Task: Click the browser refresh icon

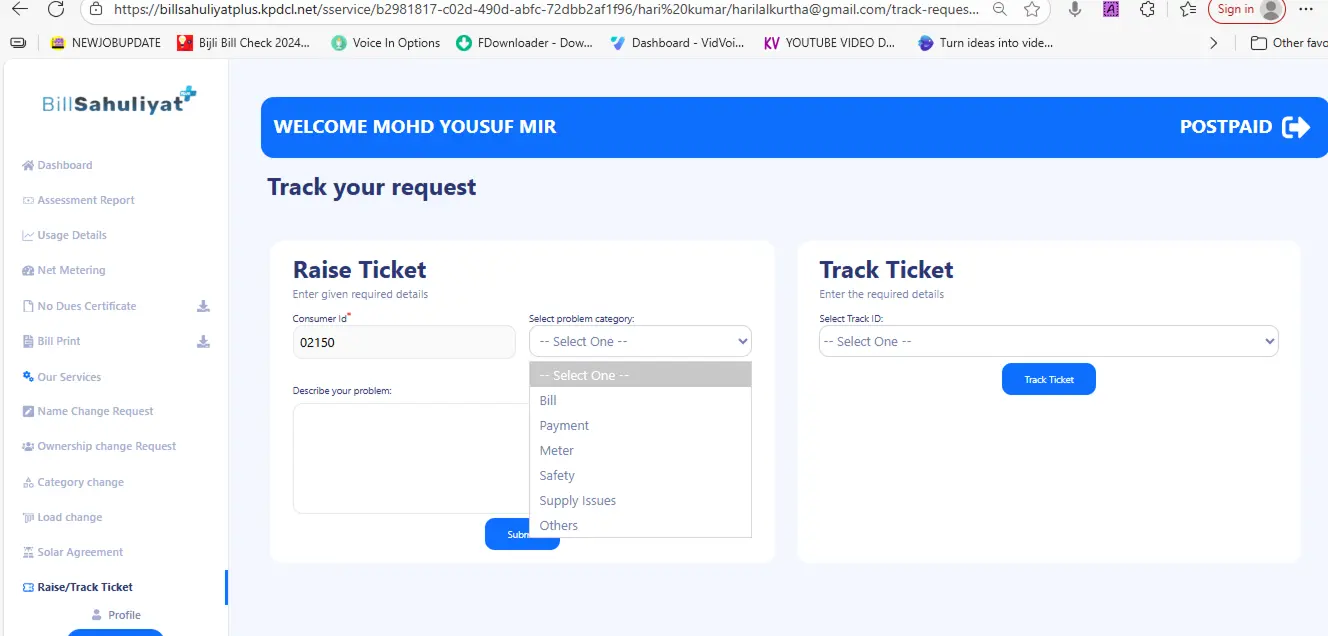Action: coord(56,9)
